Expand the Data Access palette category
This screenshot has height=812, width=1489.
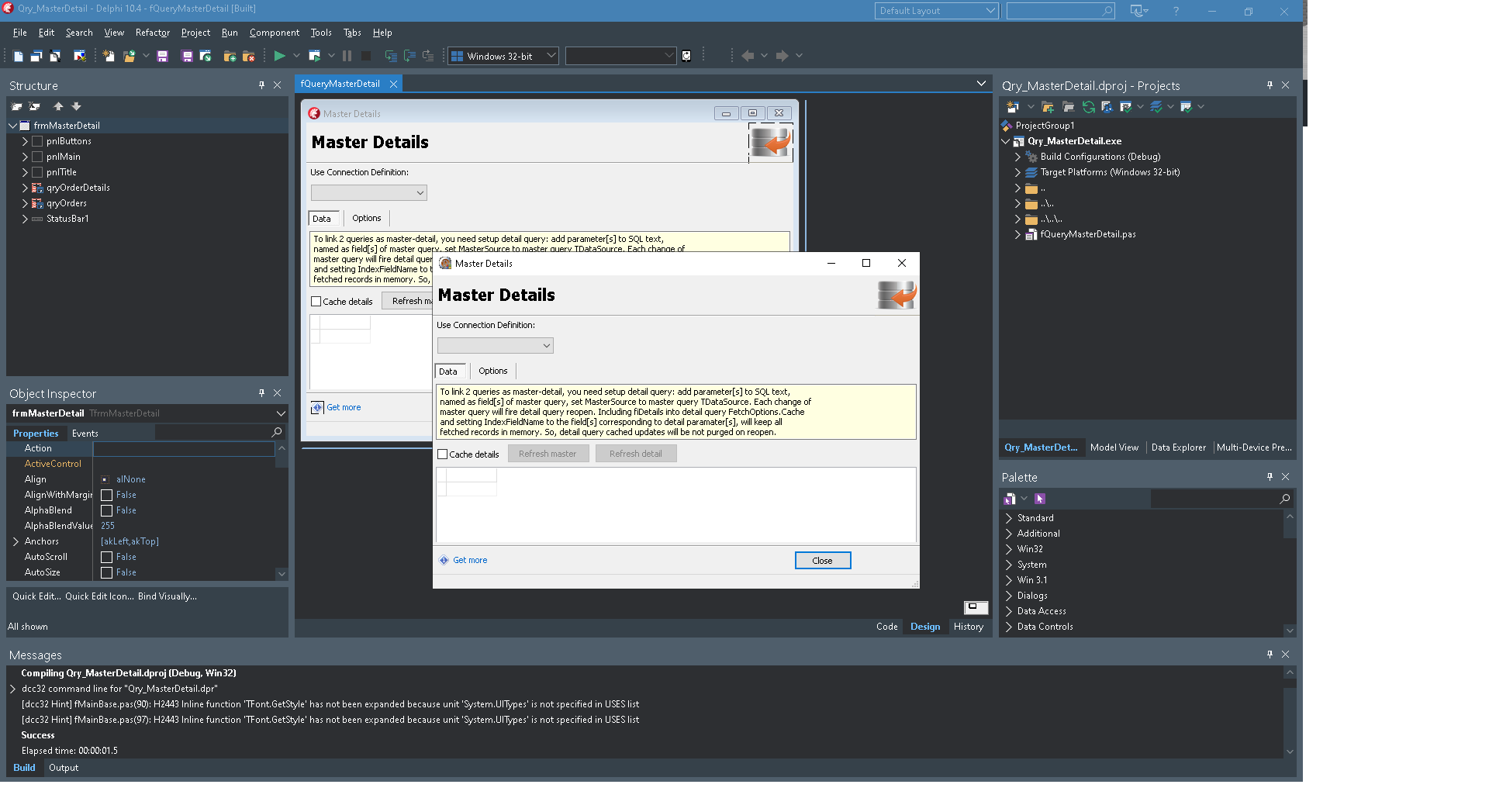click(1009, 611)
